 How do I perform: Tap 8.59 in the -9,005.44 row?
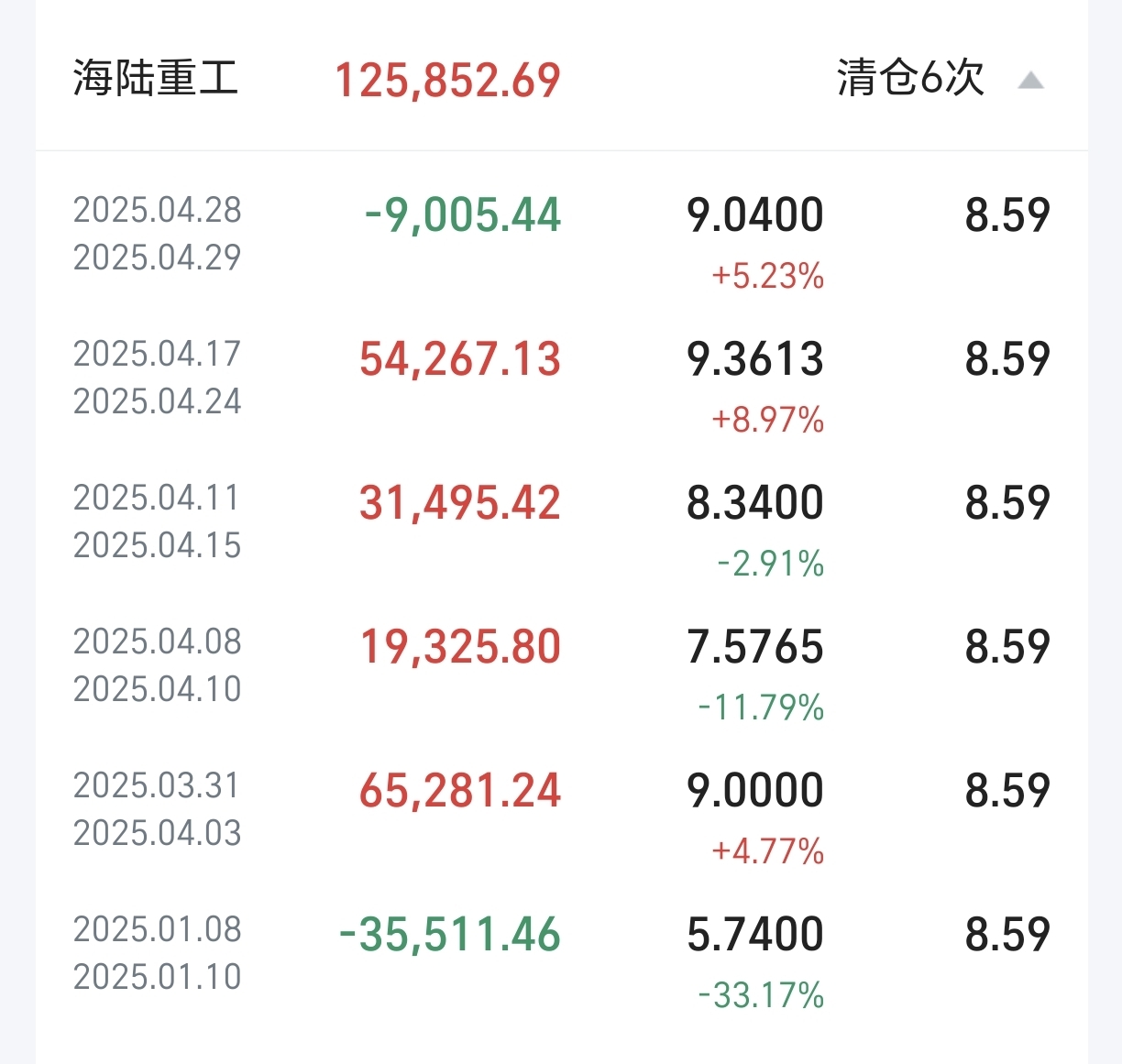pos(1007,215)
